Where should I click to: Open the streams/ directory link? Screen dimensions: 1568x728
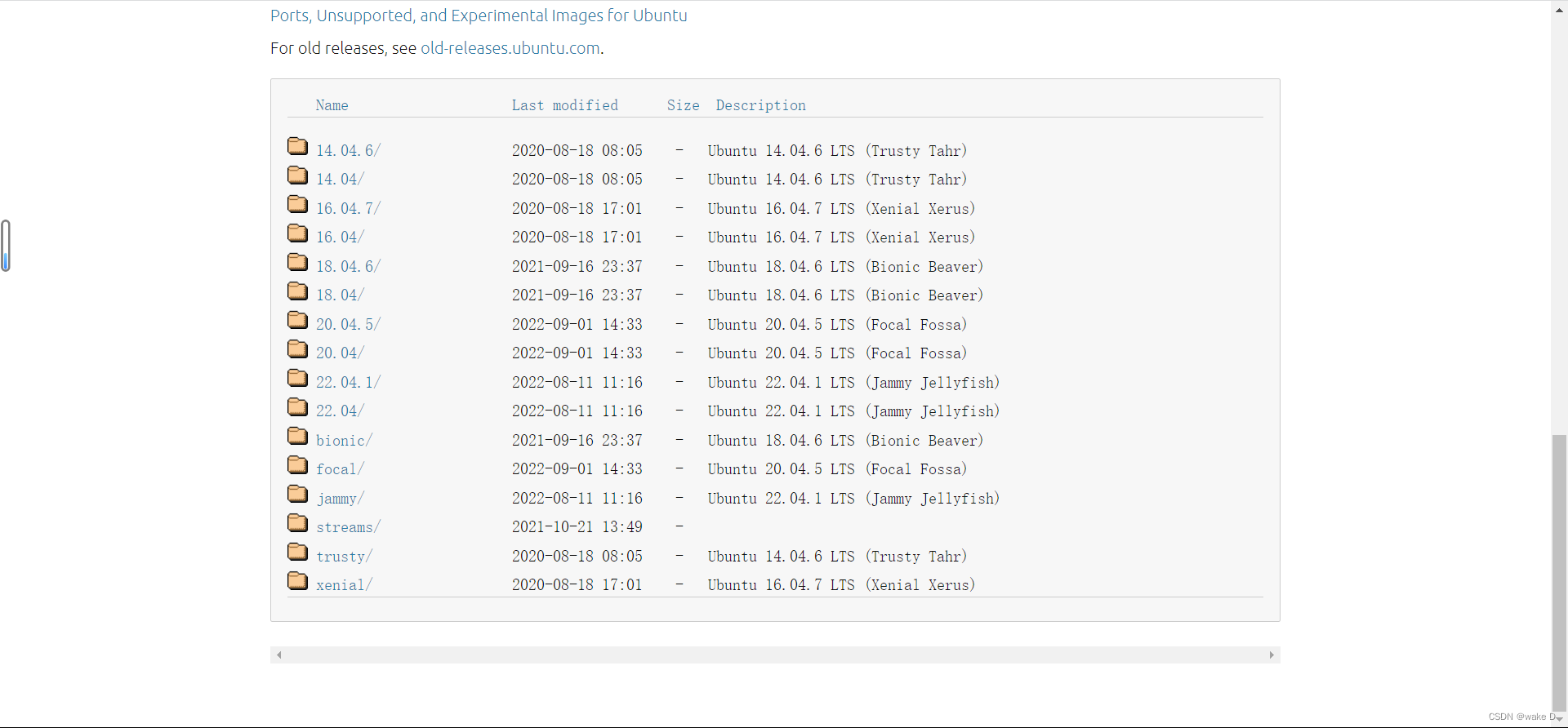coord(349,527)
